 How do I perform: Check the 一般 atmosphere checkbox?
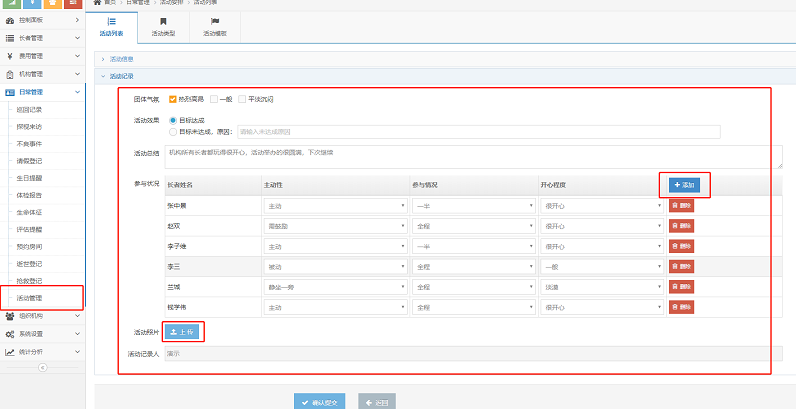213,99
